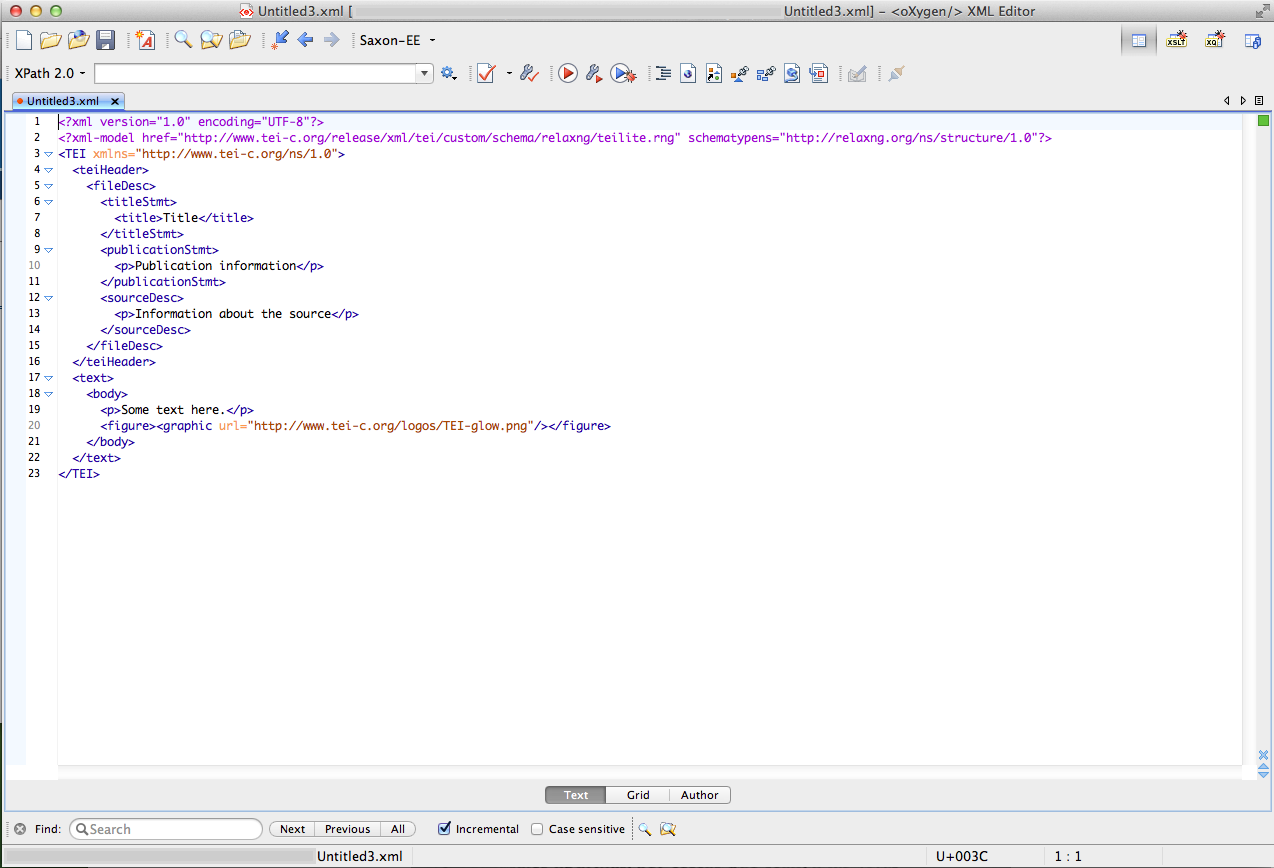This screenshot has width=1274, height=868.
Task: Click the Previous find button
Action: tap(347, 829)
